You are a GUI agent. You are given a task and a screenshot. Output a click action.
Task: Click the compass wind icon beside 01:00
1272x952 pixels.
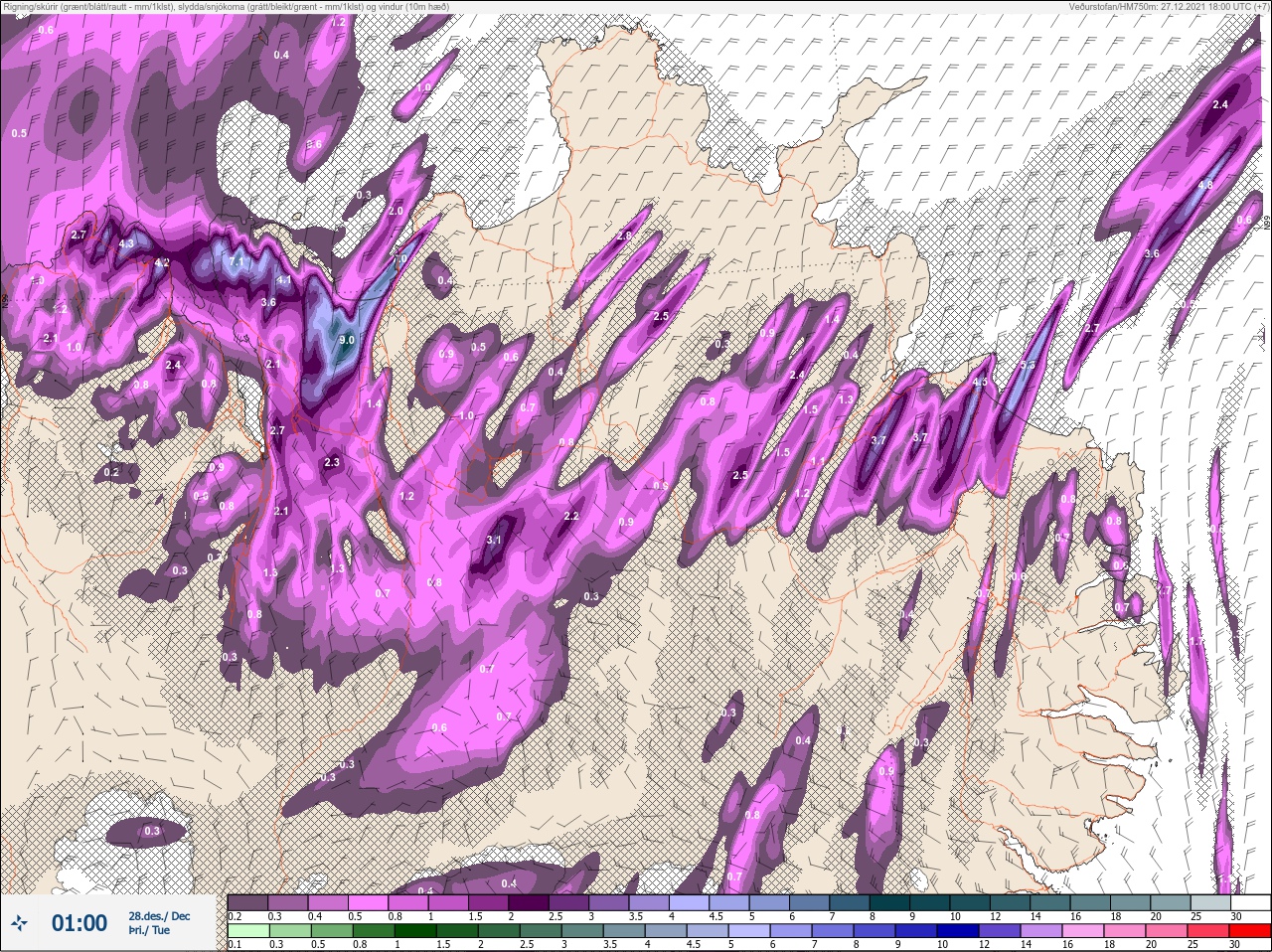[20, 923]
